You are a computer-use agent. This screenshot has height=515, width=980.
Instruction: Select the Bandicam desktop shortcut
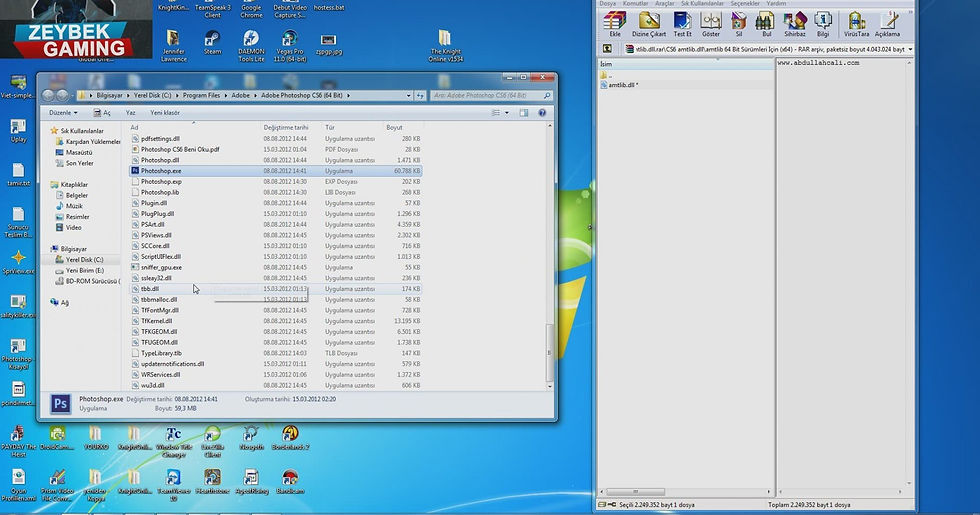(289, 481)
